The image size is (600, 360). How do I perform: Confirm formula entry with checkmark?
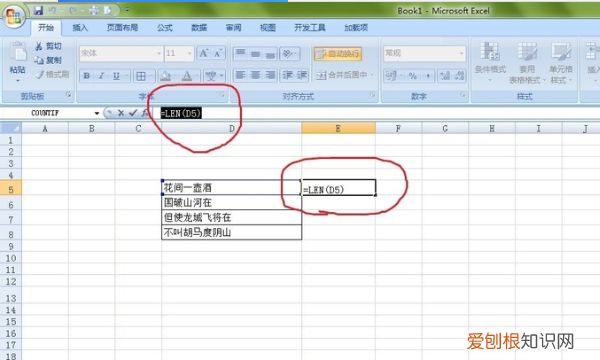pos(133,113)
